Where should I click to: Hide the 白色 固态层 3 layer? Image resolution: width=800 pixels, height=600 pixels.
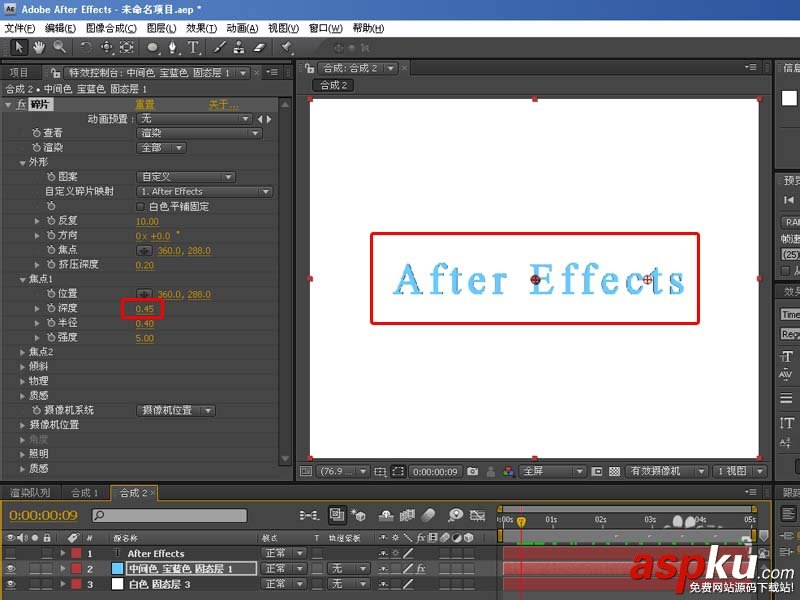point(10,584)
